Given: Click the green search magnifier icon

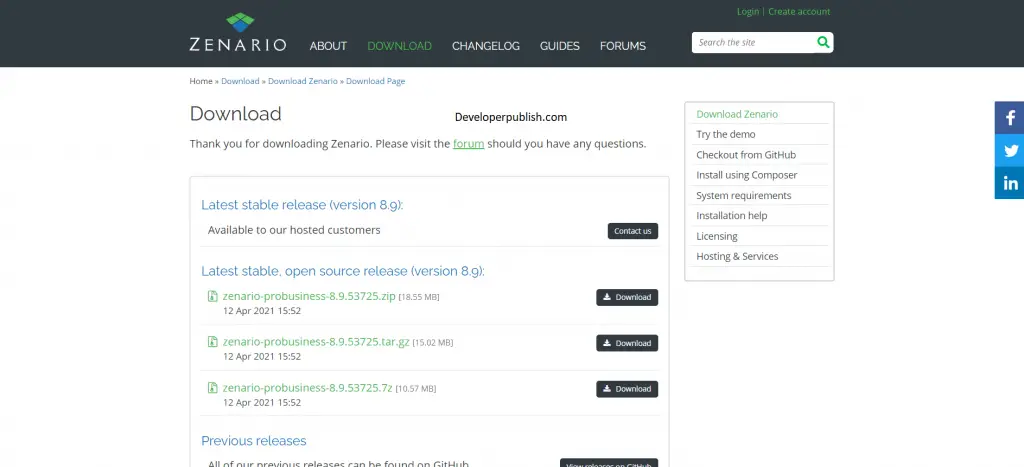Looking at the screenshot, I should tap(823, 42).
